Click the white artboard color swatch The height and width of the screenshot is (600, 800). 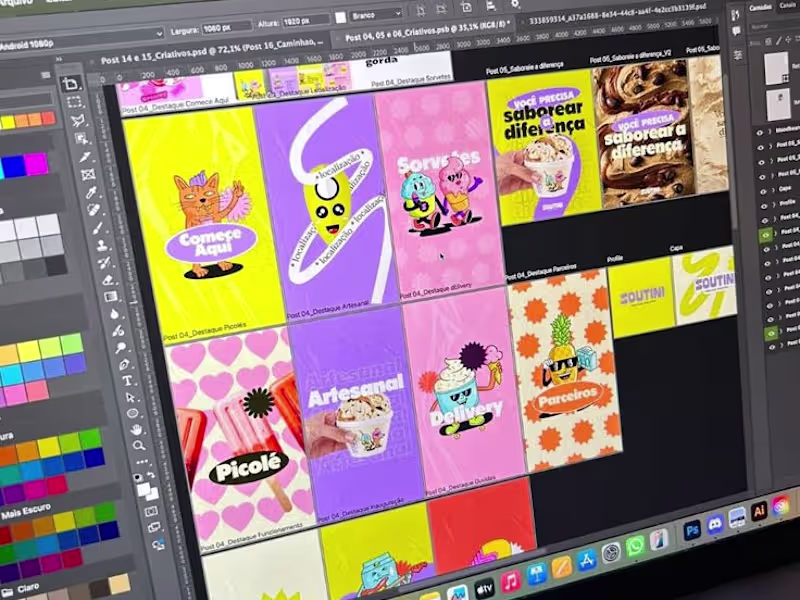click(x=340, y=18)
